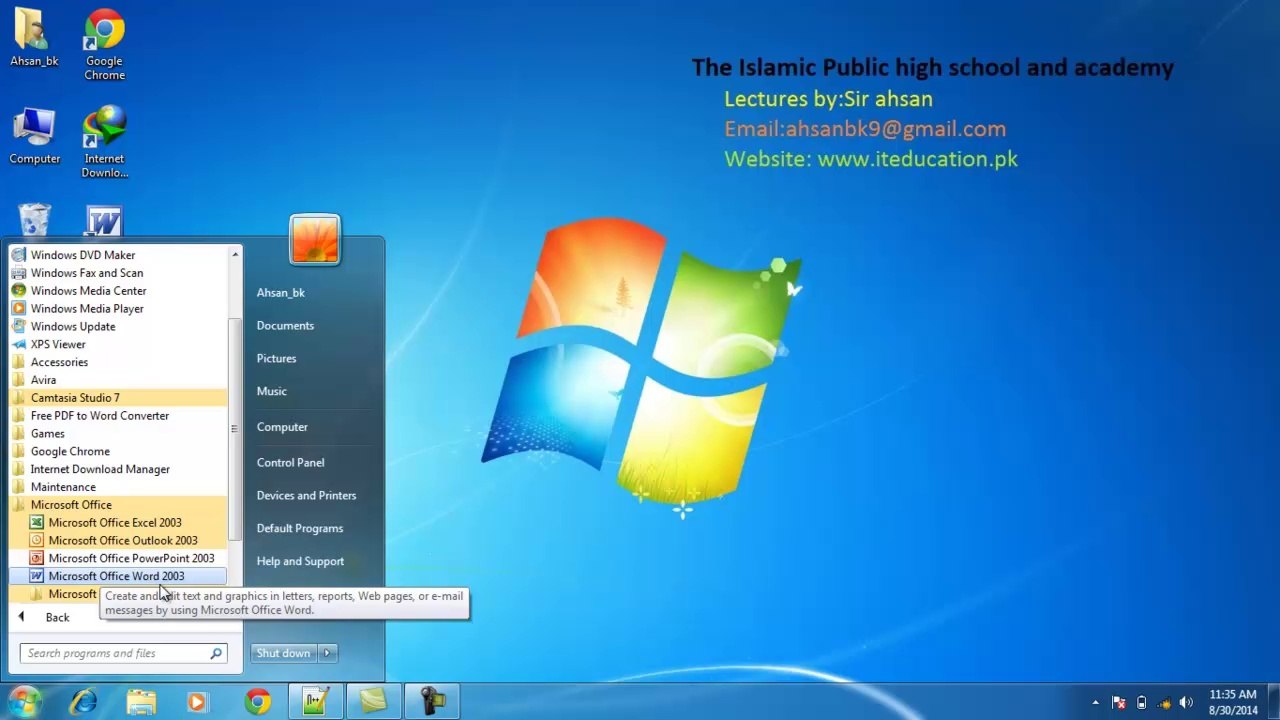This screenshot has width=1280, height=720.
Task: Click the programs list scrollbar thumb
Action: click(235, 430)
